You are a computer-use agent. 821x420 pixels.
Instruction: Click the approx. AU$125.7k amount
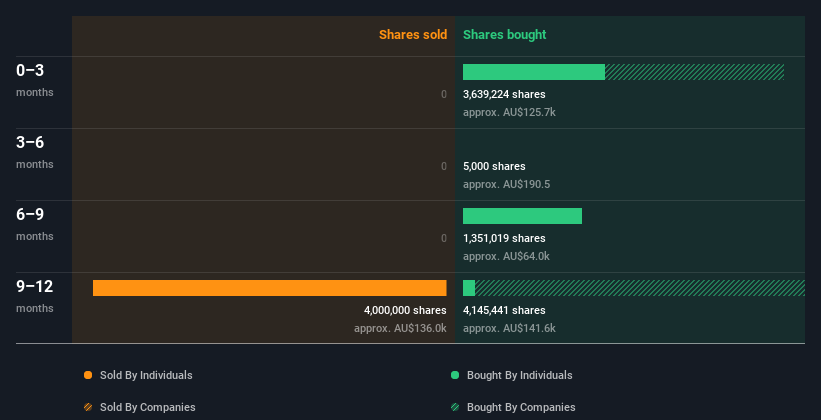(x=509, y=113)
